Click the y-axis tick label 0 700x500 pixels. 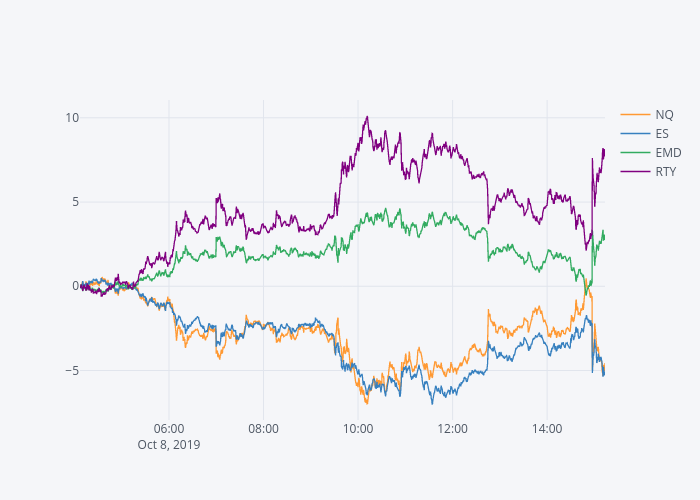click(75, 286)
